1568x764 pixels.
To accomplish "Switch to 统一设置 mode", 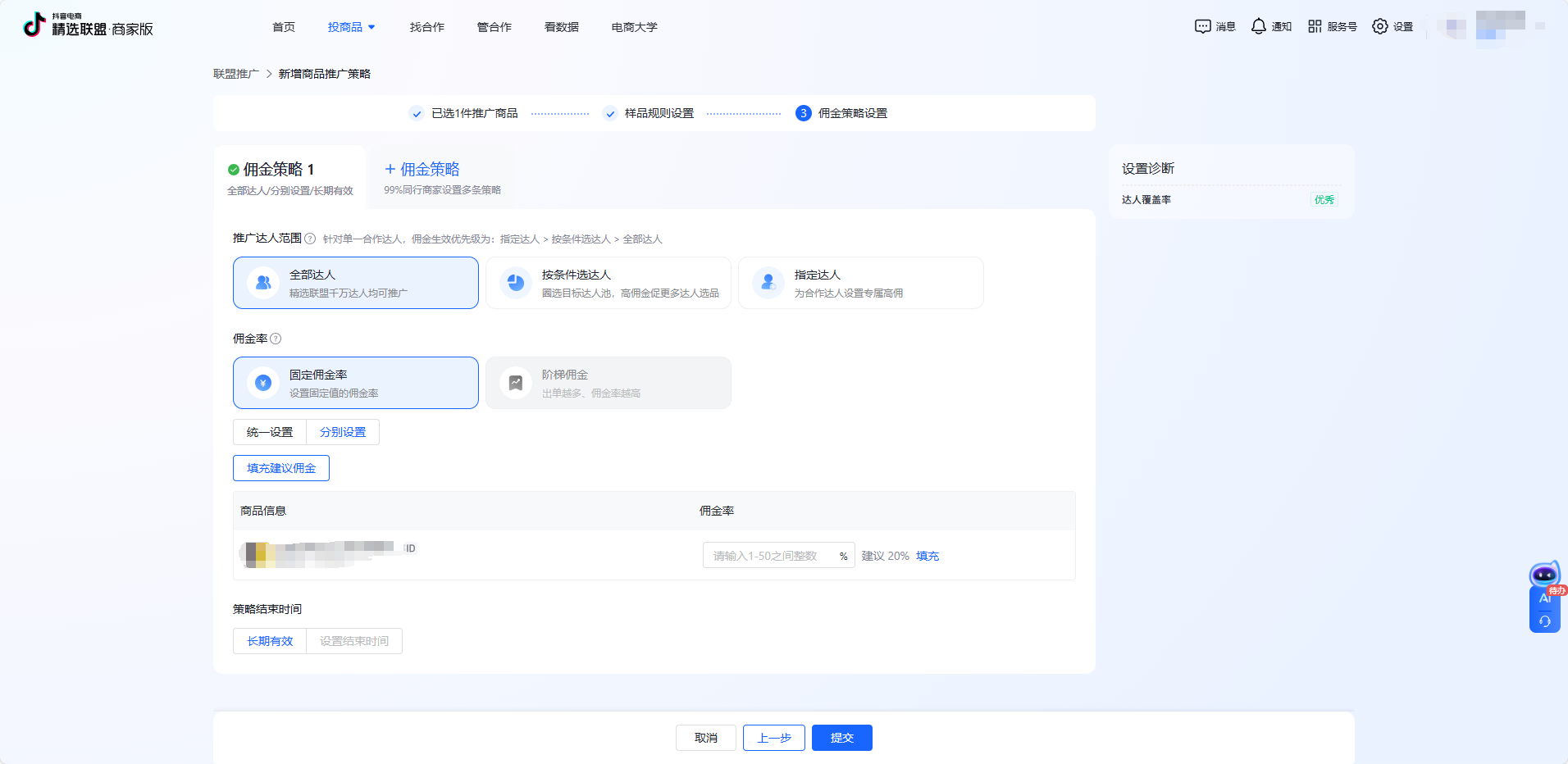I will point(270,432).
